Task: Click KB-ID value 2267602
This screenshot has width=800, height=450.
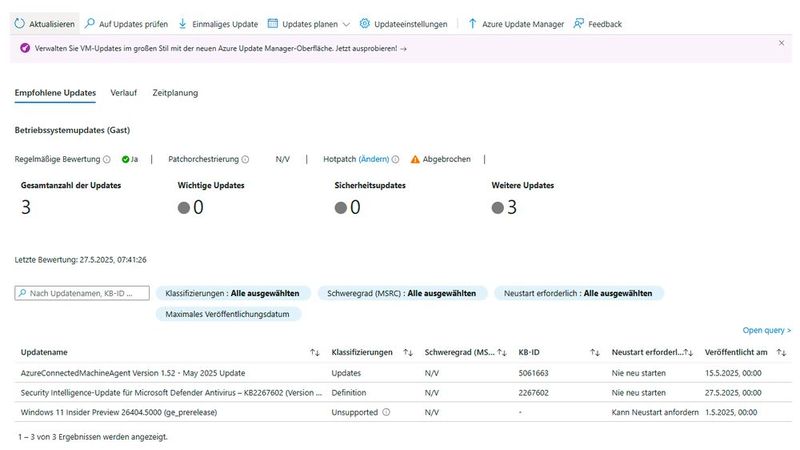Action: coord(533,393)
